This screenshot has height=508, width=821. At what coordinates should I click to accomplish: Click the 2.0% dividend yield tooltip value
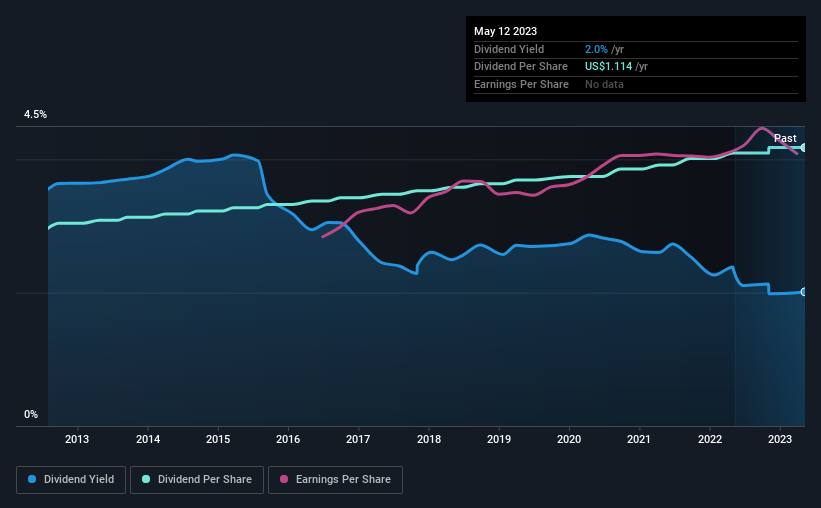pos(595,49)
